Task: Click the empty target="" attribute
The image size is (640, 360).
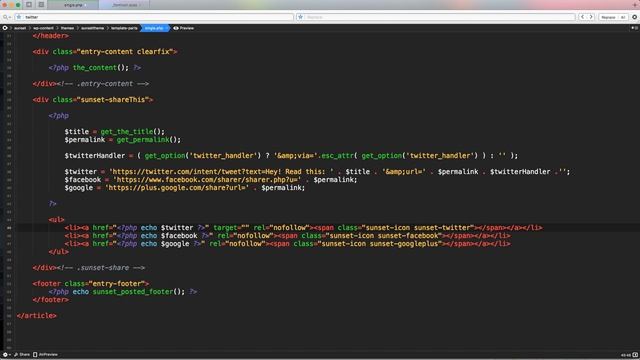Action: click(x=231, y=228)
